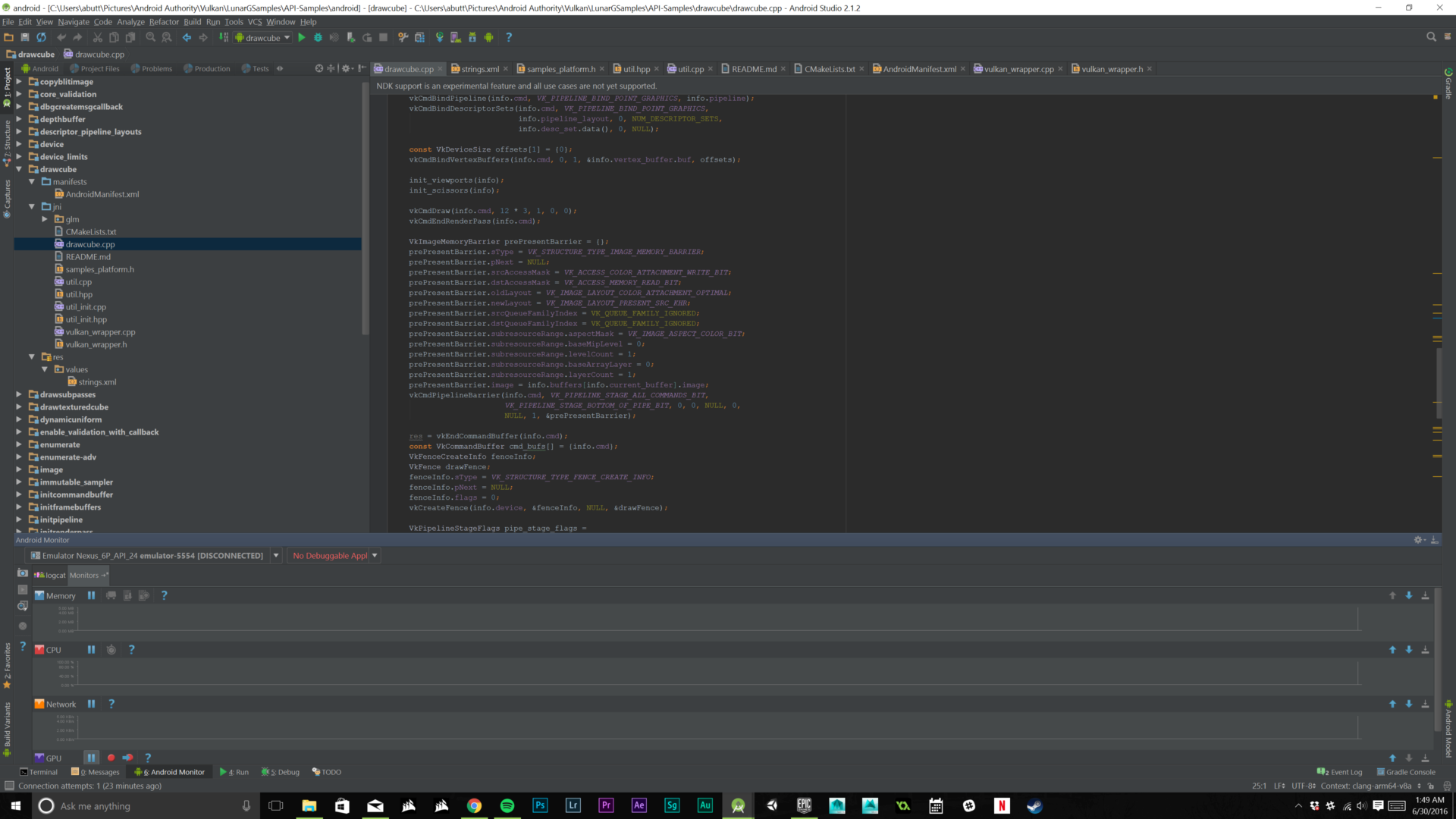Viewport: 1456px width, 819px height.
Task: Start a Debug session
Action: point(318,36)
